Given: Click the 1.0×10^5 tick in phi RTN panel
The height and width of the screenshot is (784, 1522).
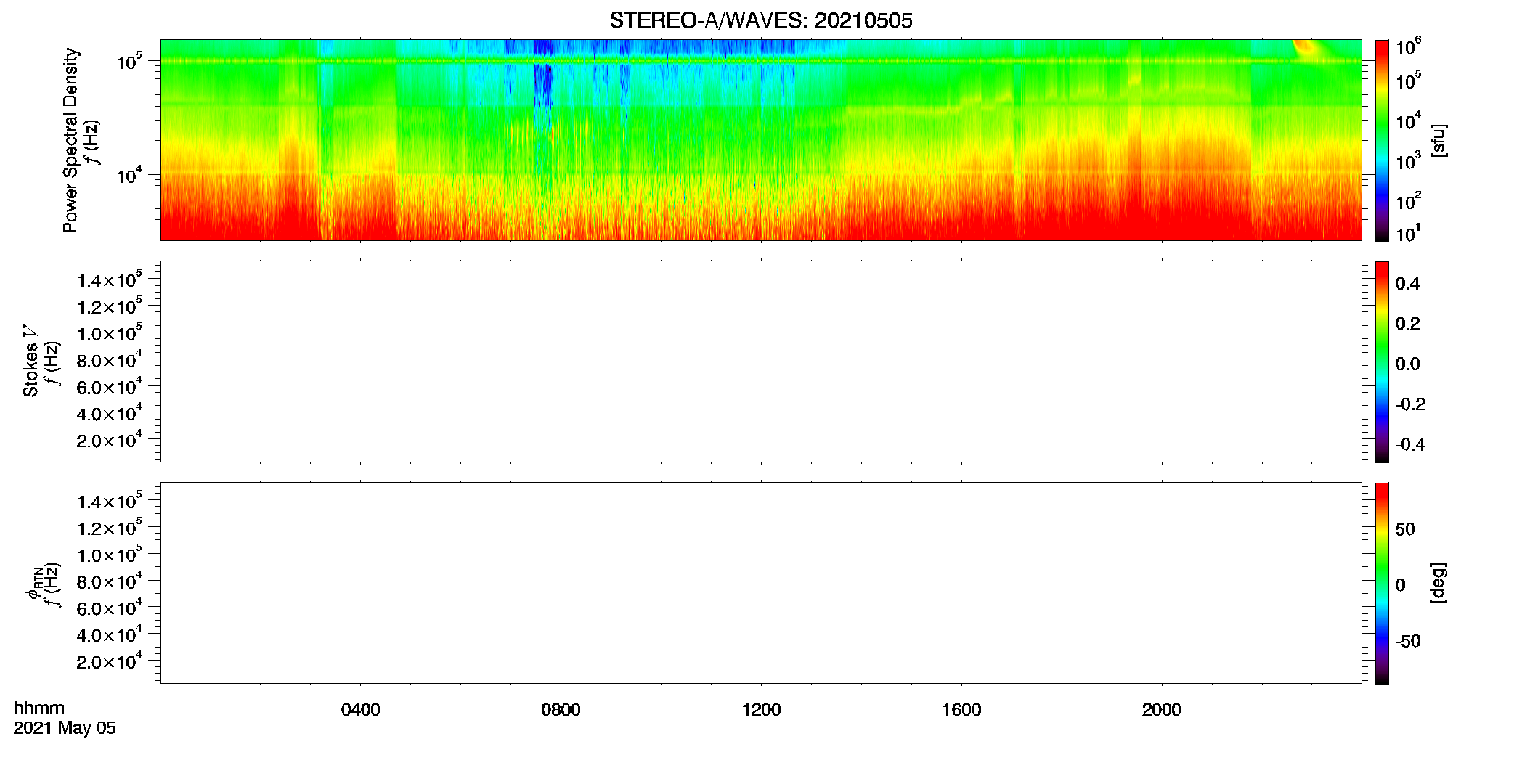Looking at the screenshot, I should pyautogui.click(x=110, y=554).
